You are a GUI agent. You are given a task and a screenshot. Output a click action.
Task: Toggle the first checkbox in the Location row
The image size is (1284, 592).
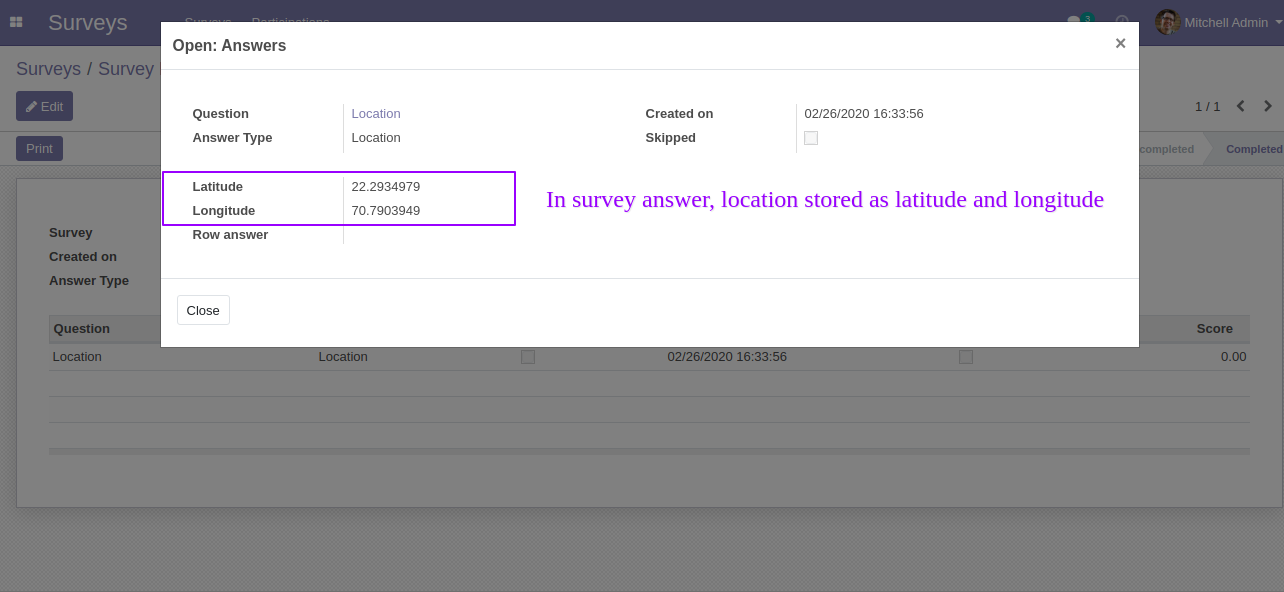pyautogui.click(x=528, y=357)
